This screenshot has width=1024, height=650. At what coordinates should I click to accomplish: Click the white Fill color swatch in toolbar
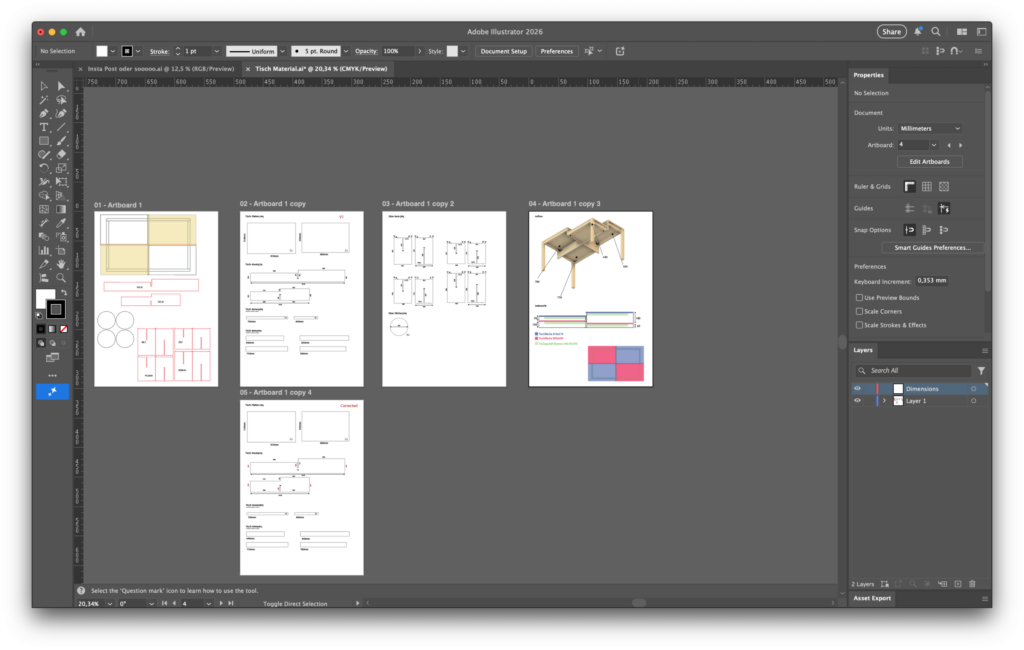45,299
